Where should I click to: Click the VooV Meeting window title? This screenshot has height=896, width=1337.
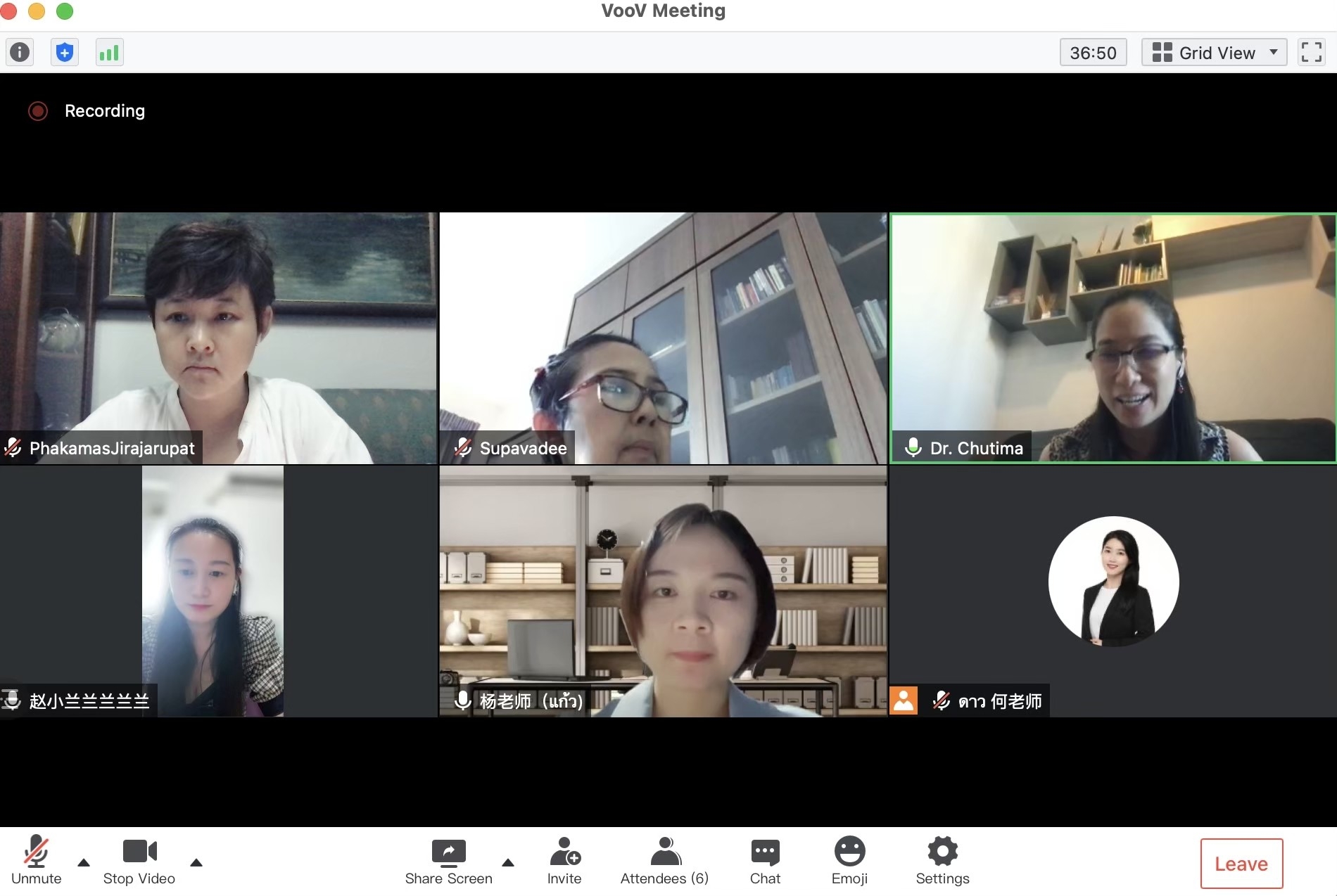click(x=663, y=11)
